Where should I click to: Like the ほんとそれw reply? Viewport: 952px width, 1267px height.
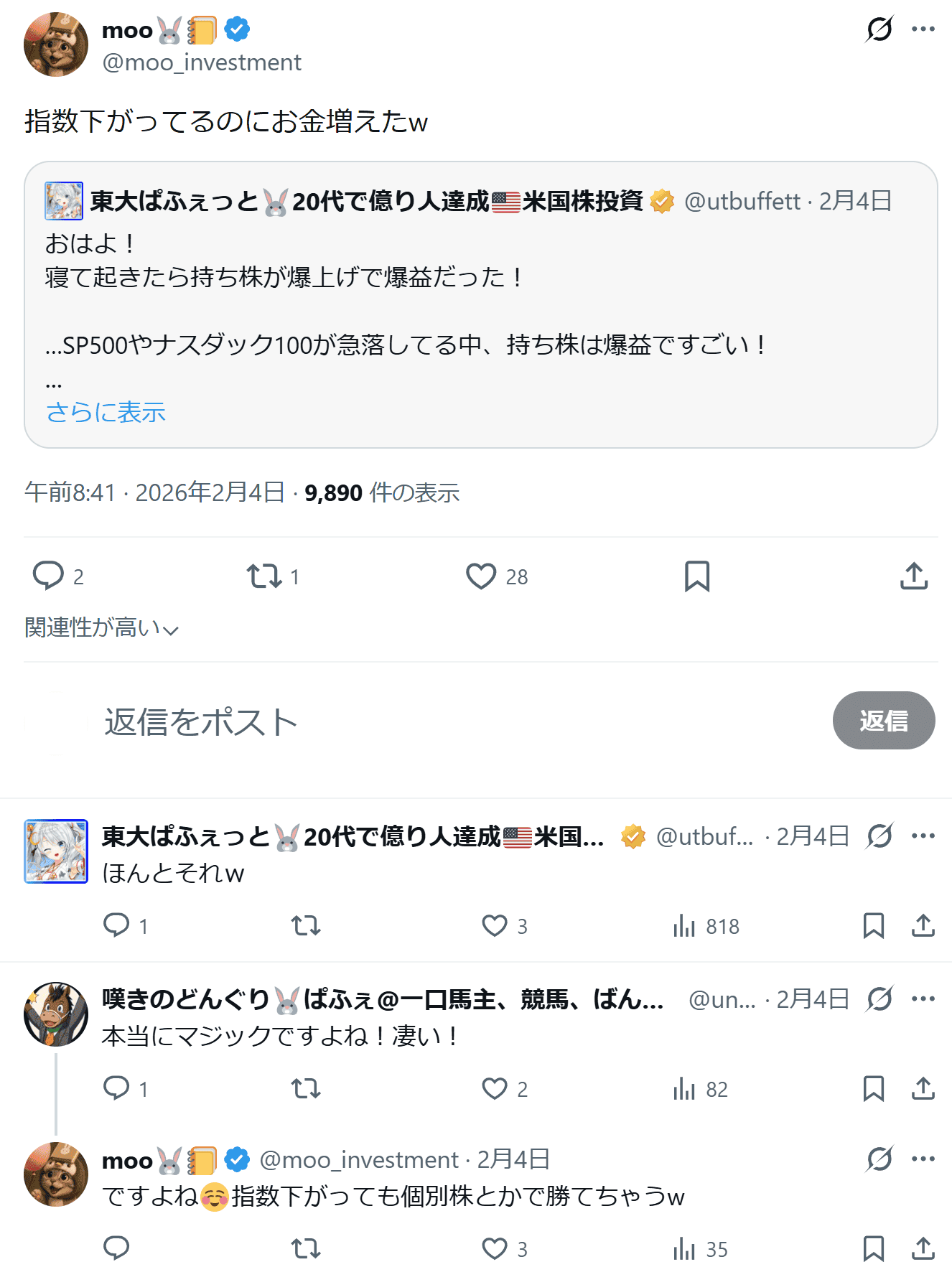[x=495, y=925]
